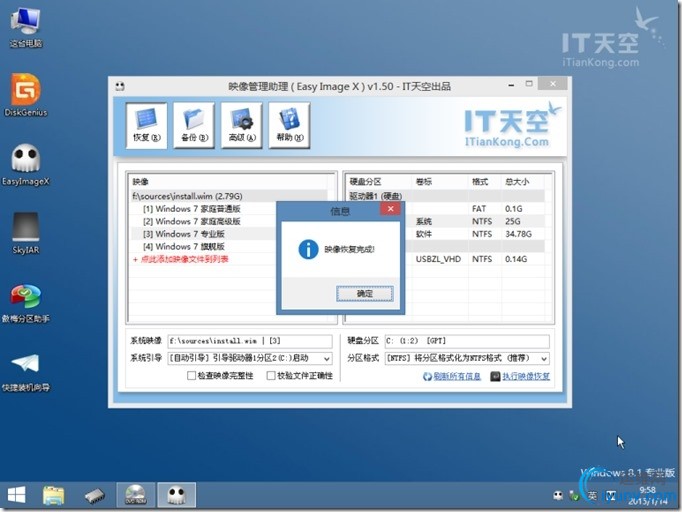
Task: Minimize the Easy Image X window
Action: click(x=512, y=85)
